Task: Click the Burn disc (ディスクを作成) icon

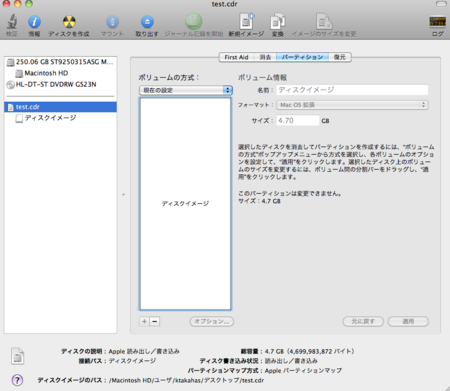Action: [x=69, y=22]
